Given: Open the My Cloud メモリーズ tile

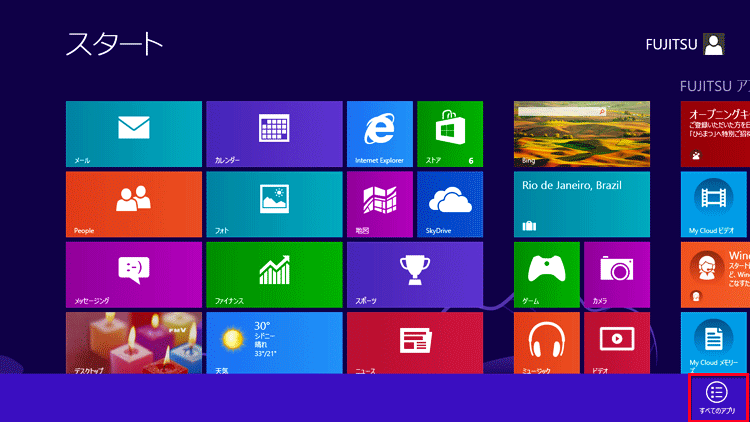Looking at the screenshot, I should 715,343.
